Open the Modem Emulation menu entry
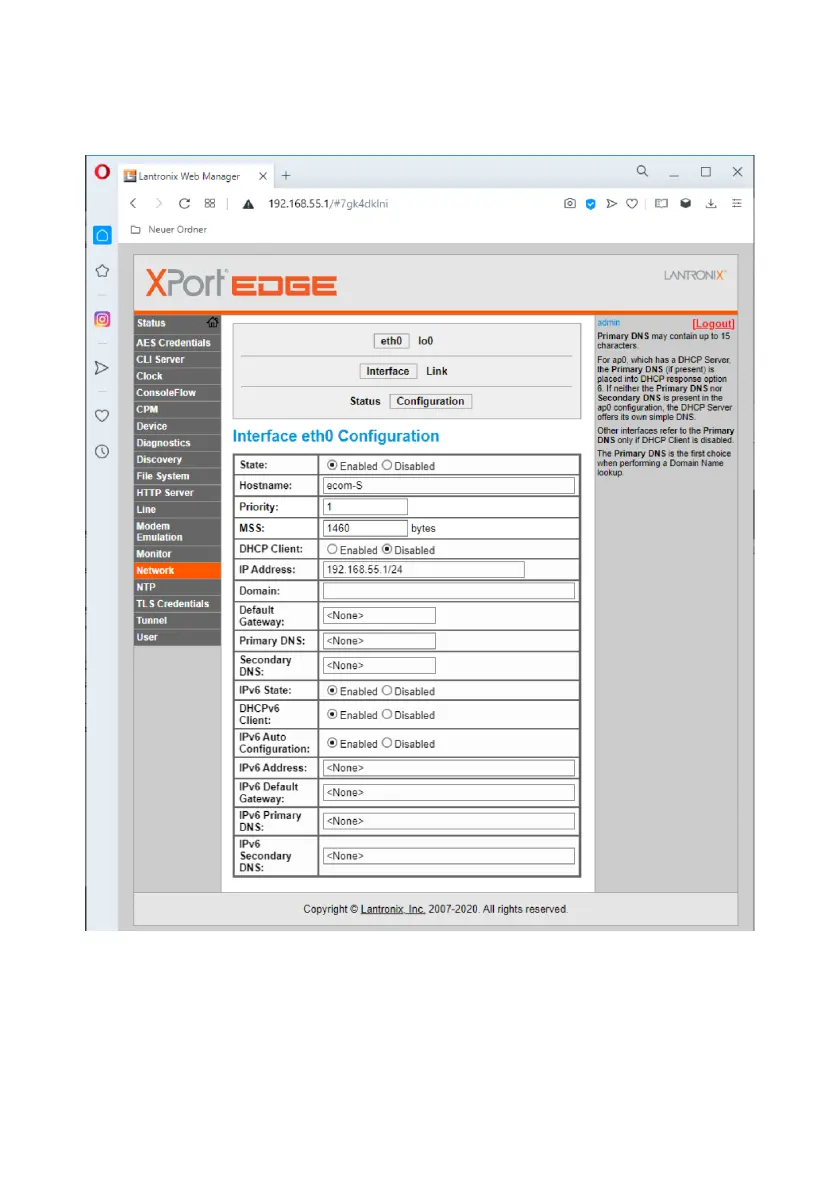The height and width of the screenshot is (1191, 840). (x=178, y=532)
